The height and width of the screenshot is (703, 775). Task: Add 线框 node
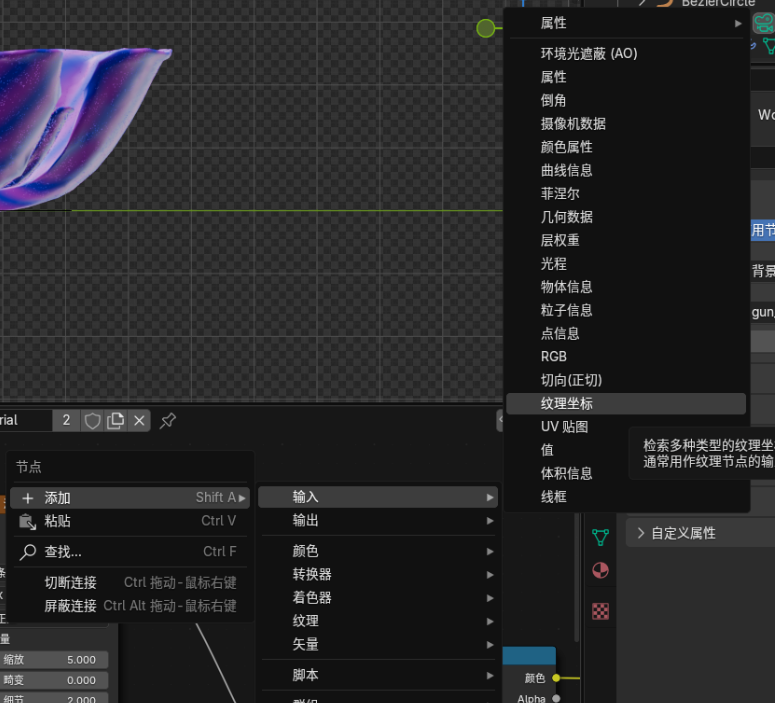626,496
